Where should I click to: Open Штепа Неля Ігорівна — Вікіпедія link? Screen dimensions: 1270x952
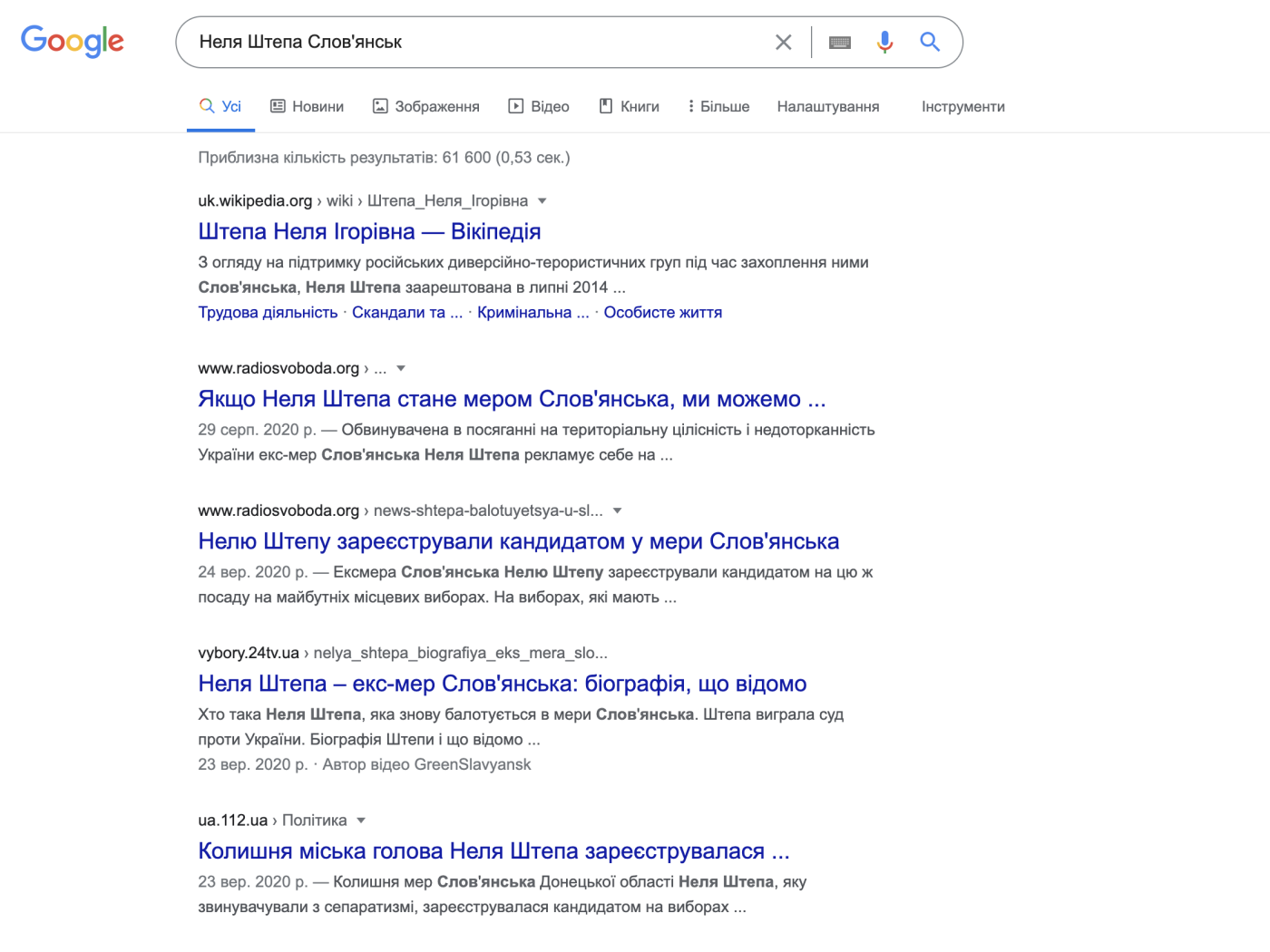coord(369,231)
